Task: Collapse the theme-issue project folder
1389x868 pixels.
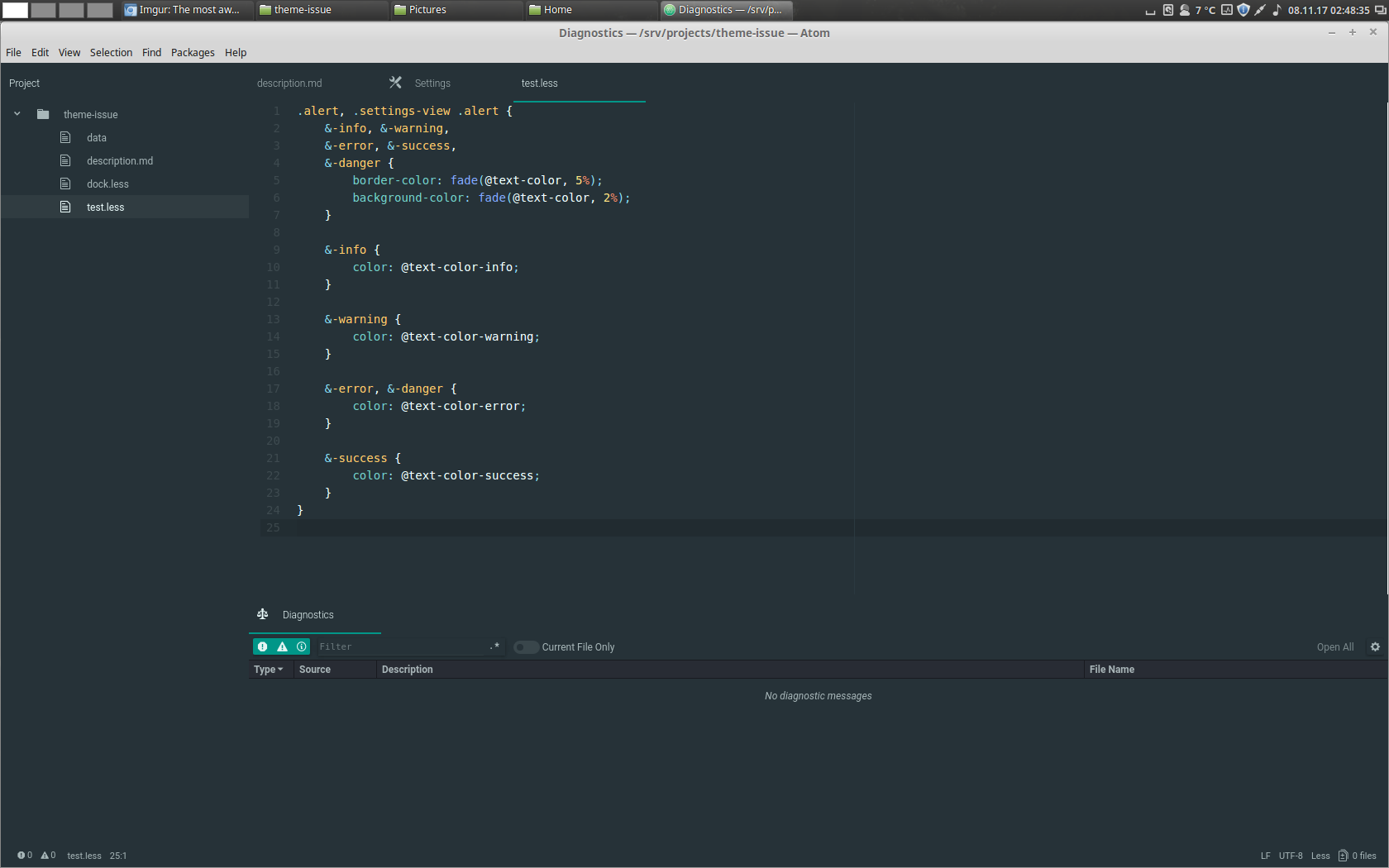Action: (17, 114)
